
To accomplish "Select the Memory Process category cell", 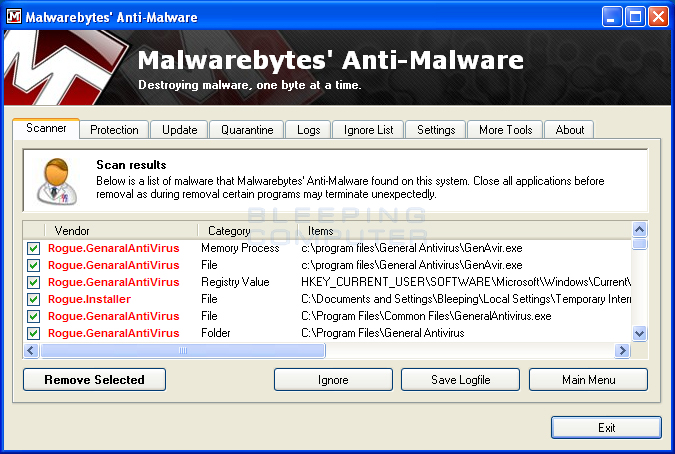I will click(x=240, y=248).
